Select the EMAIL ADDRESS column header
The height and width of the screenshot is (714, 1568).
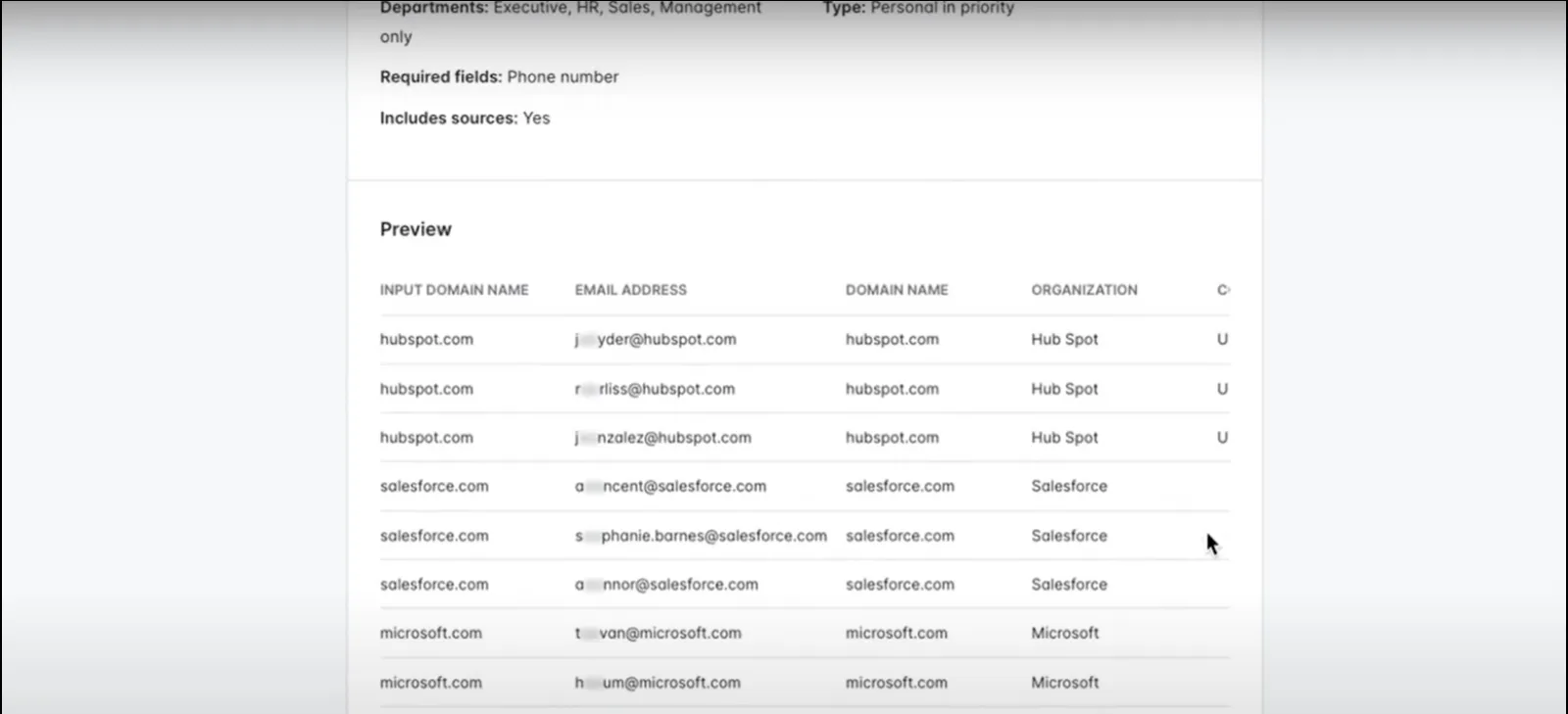pyautogui.click(x=630, y=290)
